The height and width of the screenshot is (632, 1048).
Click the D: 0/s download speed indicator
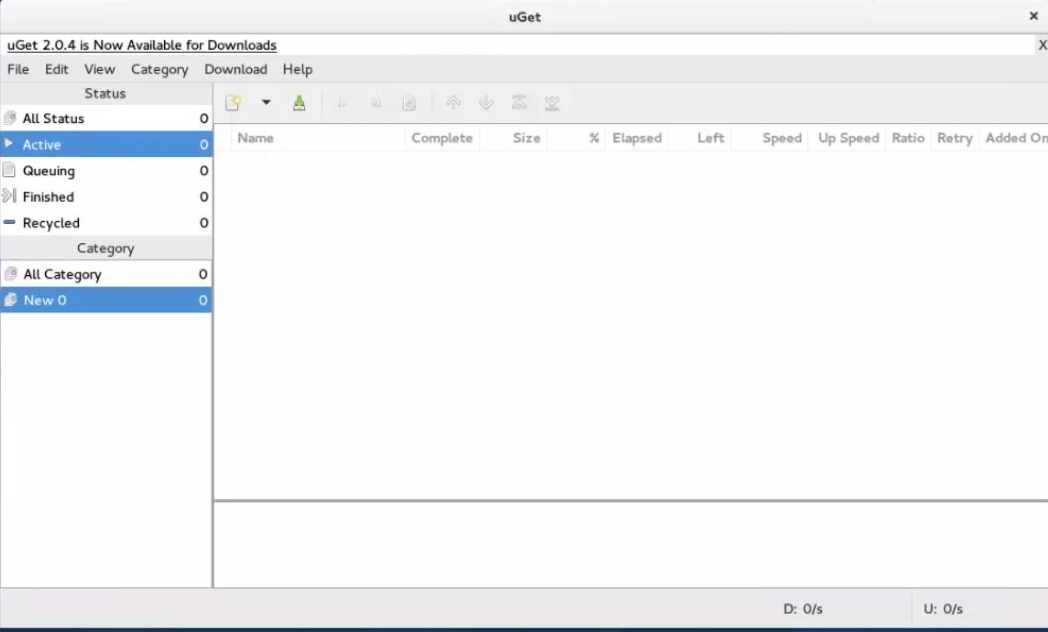pyautogui.click(x=803, y=609)
